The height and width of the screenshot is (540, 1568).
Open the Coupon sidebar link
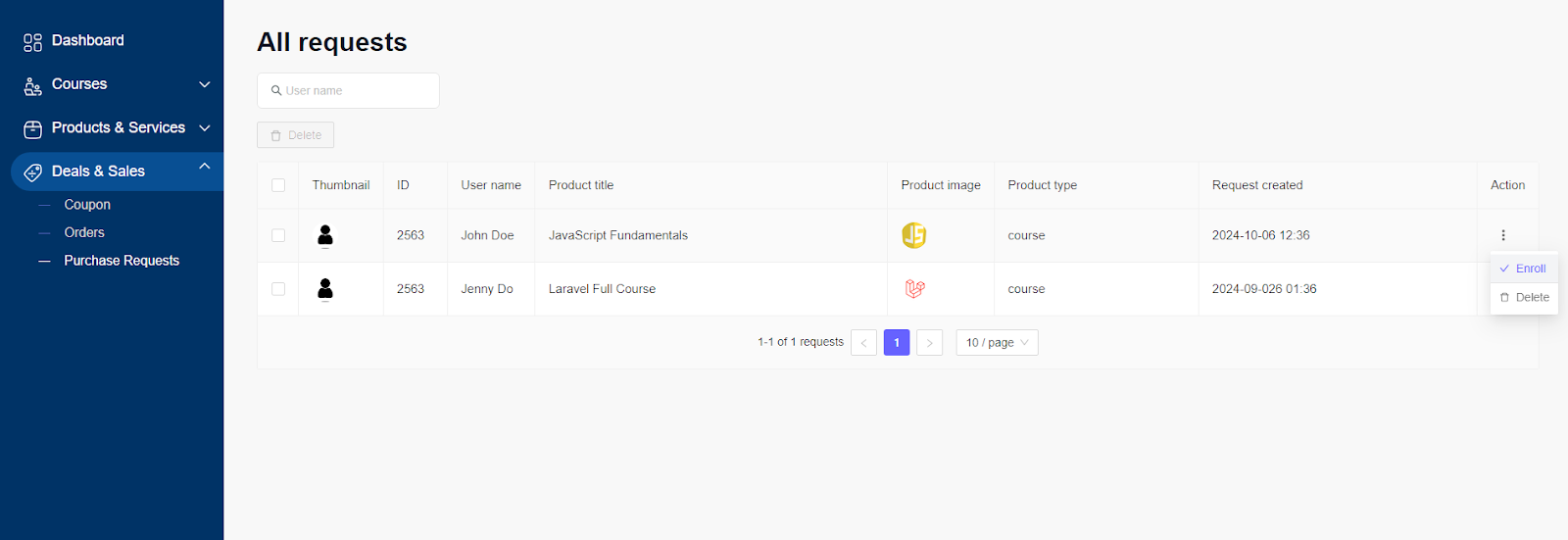[x=87, y=205]
